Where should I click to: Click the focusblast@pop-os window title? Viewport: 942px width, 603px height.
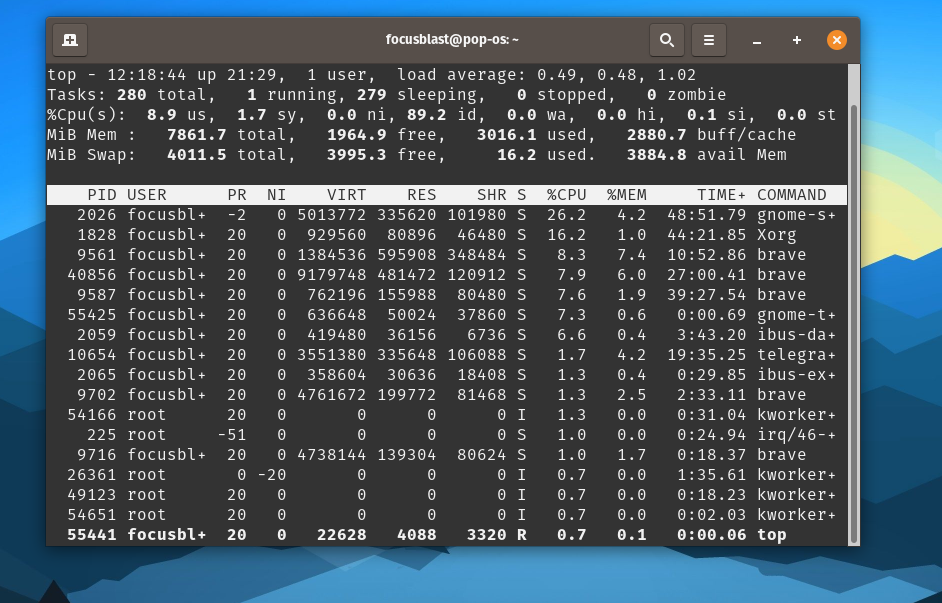click(x=452, y=40)
